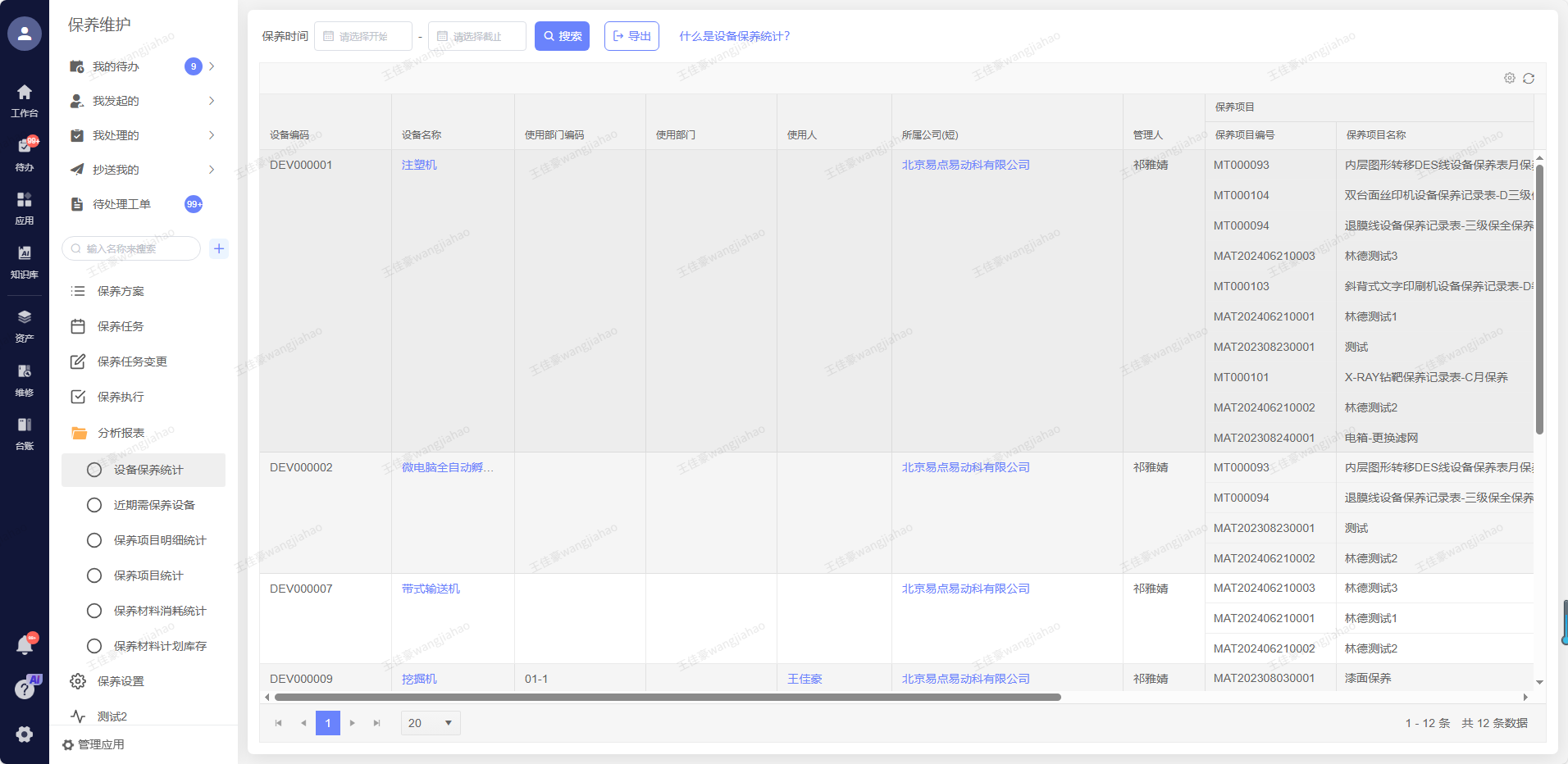Click the horizontal table scrollbar

tap(668, 698)
